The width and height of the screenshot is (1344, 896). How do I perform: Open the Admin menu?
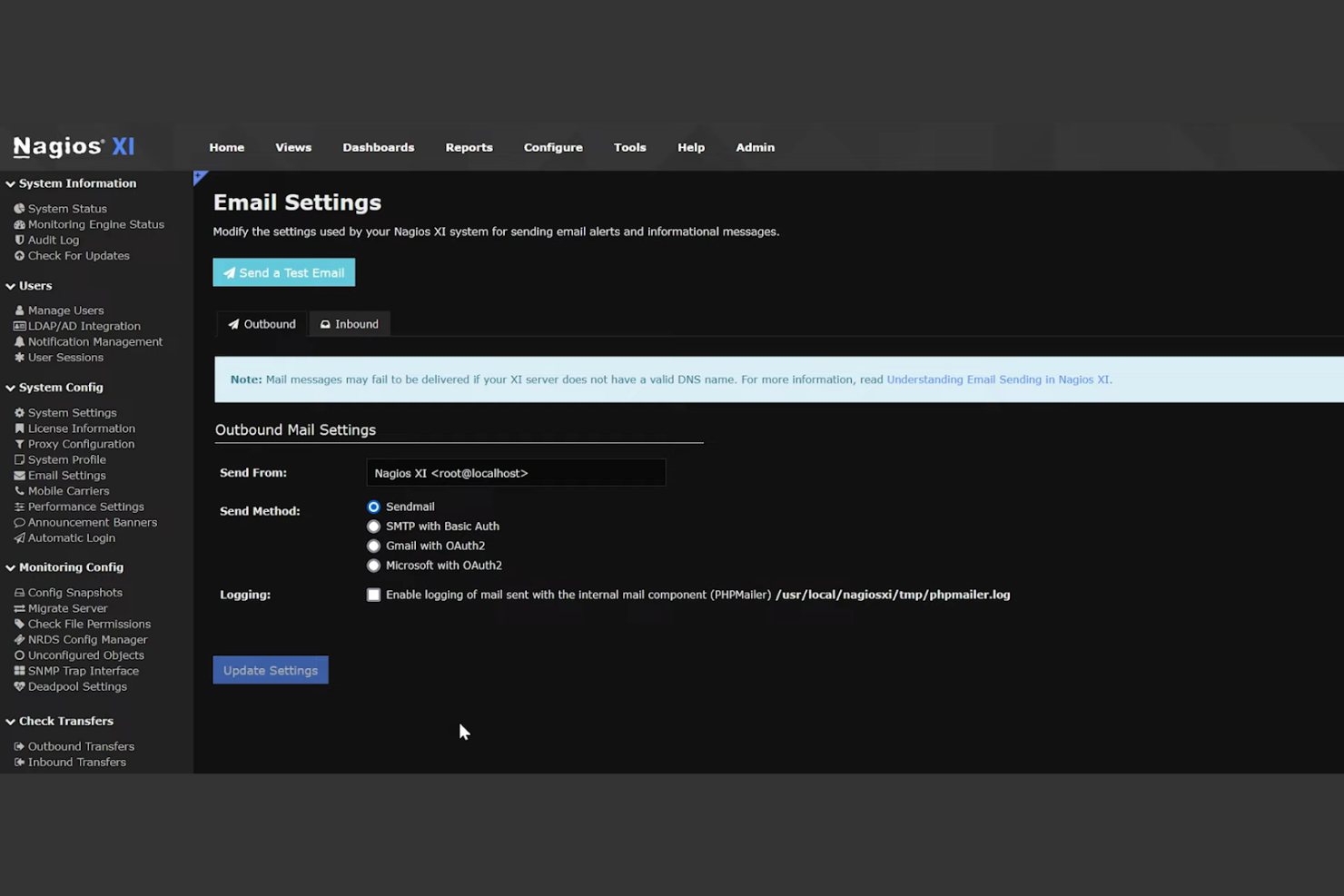point(755,147)
